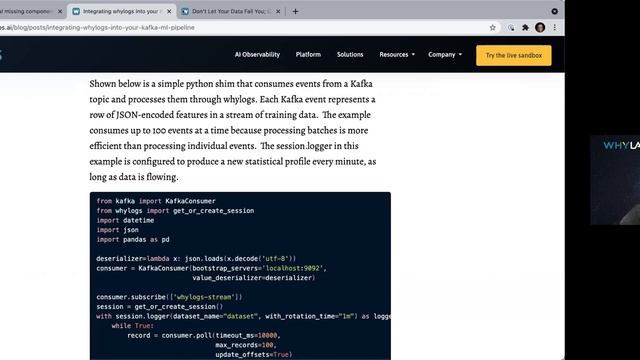This screenshot has width=640, height=360.
Task: Close the 'missing component' tab
Action: pyautogui.click(x=60, y=11)
